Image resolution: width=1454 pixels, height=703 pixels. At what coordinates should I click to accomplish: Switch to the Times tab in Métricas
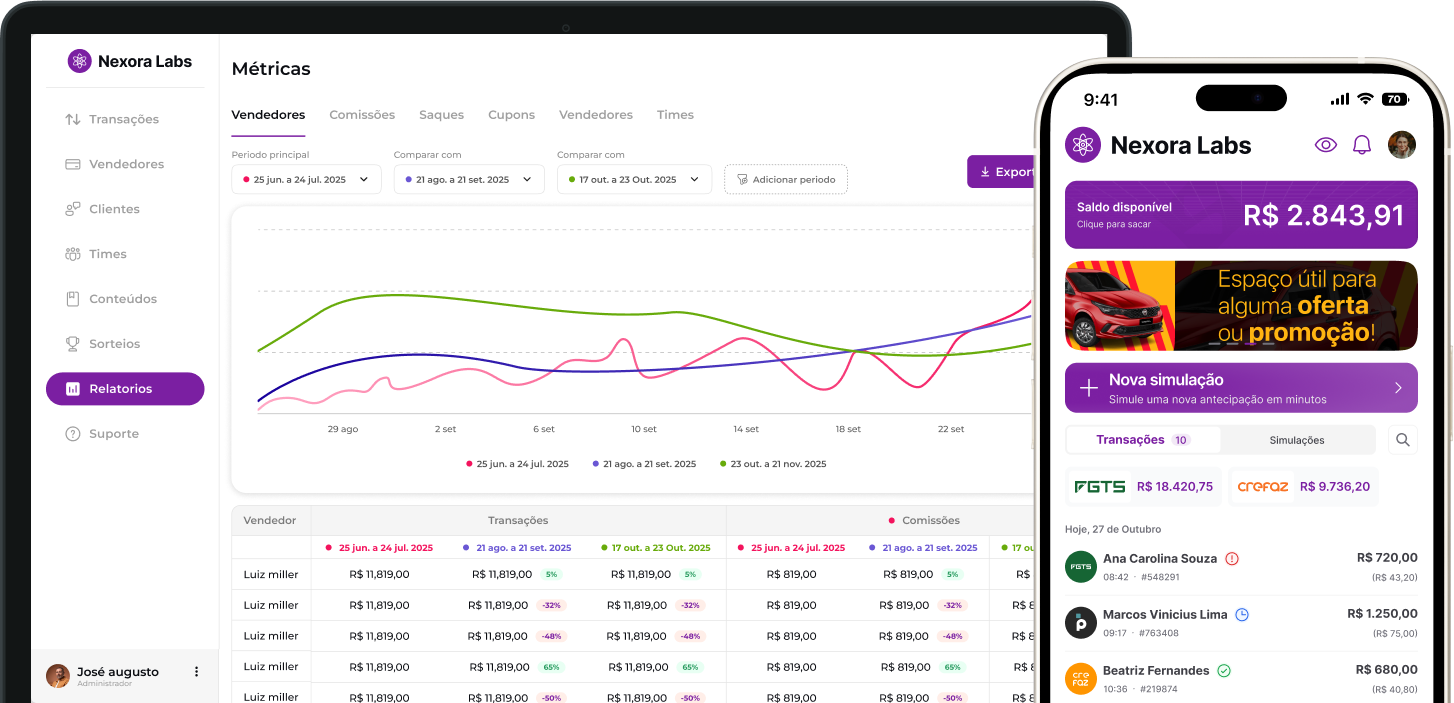tap(675, 115)
